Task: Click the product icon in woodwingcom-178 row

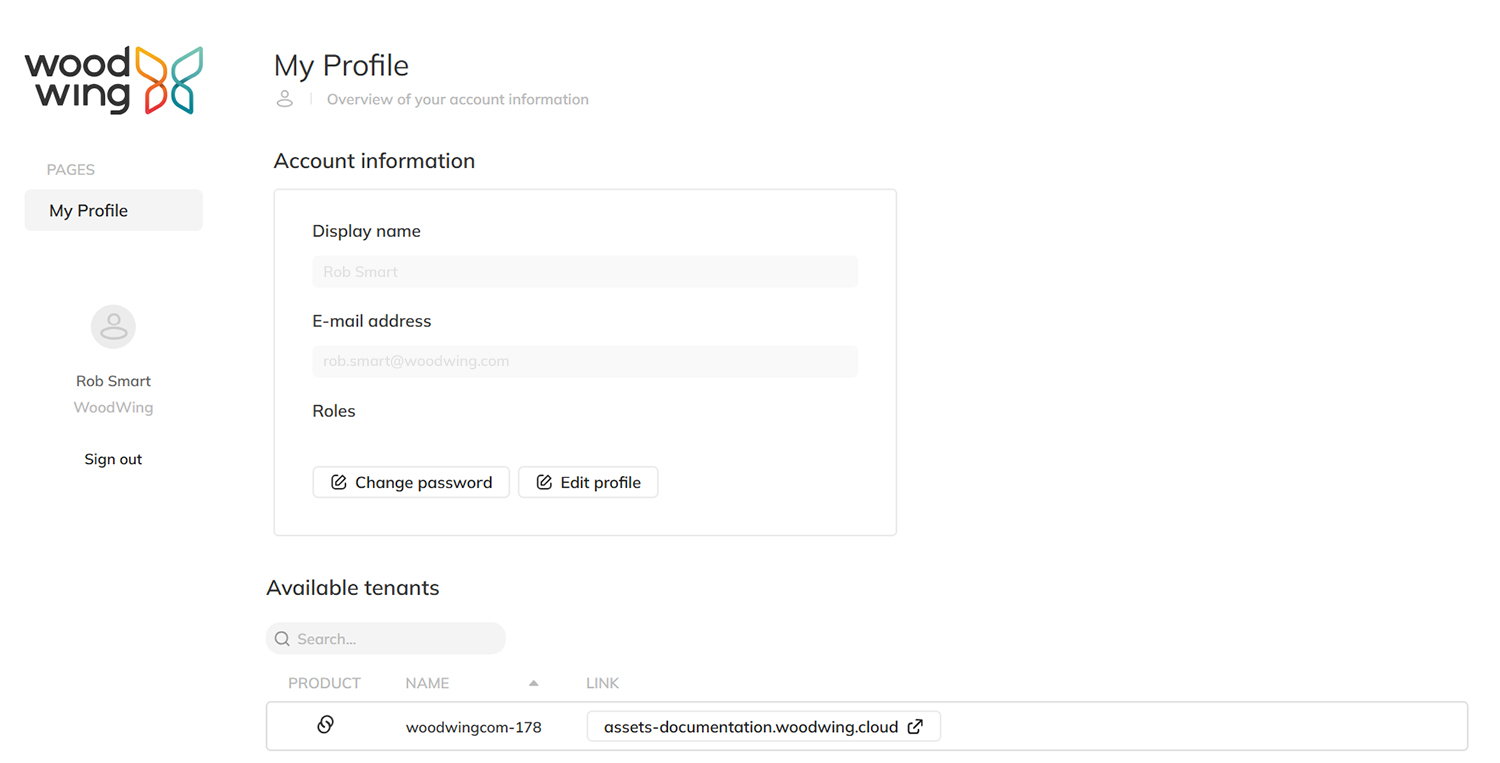Action: pos(325,725)
